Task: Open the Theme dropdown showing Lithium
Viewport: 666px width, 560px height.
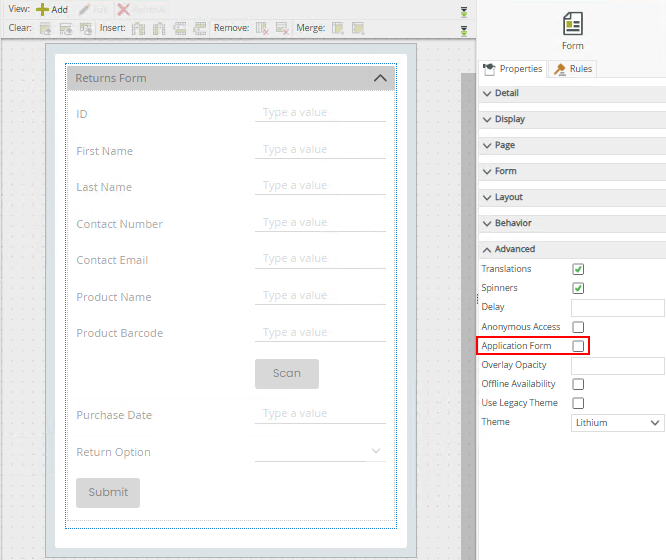Action: point(618,423)
